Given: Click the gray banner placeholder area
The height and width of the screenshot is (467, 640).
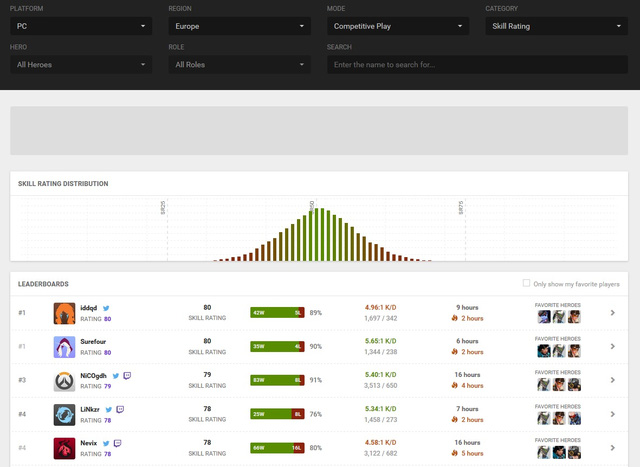Looking at the screenshot, I should [319, 131].
